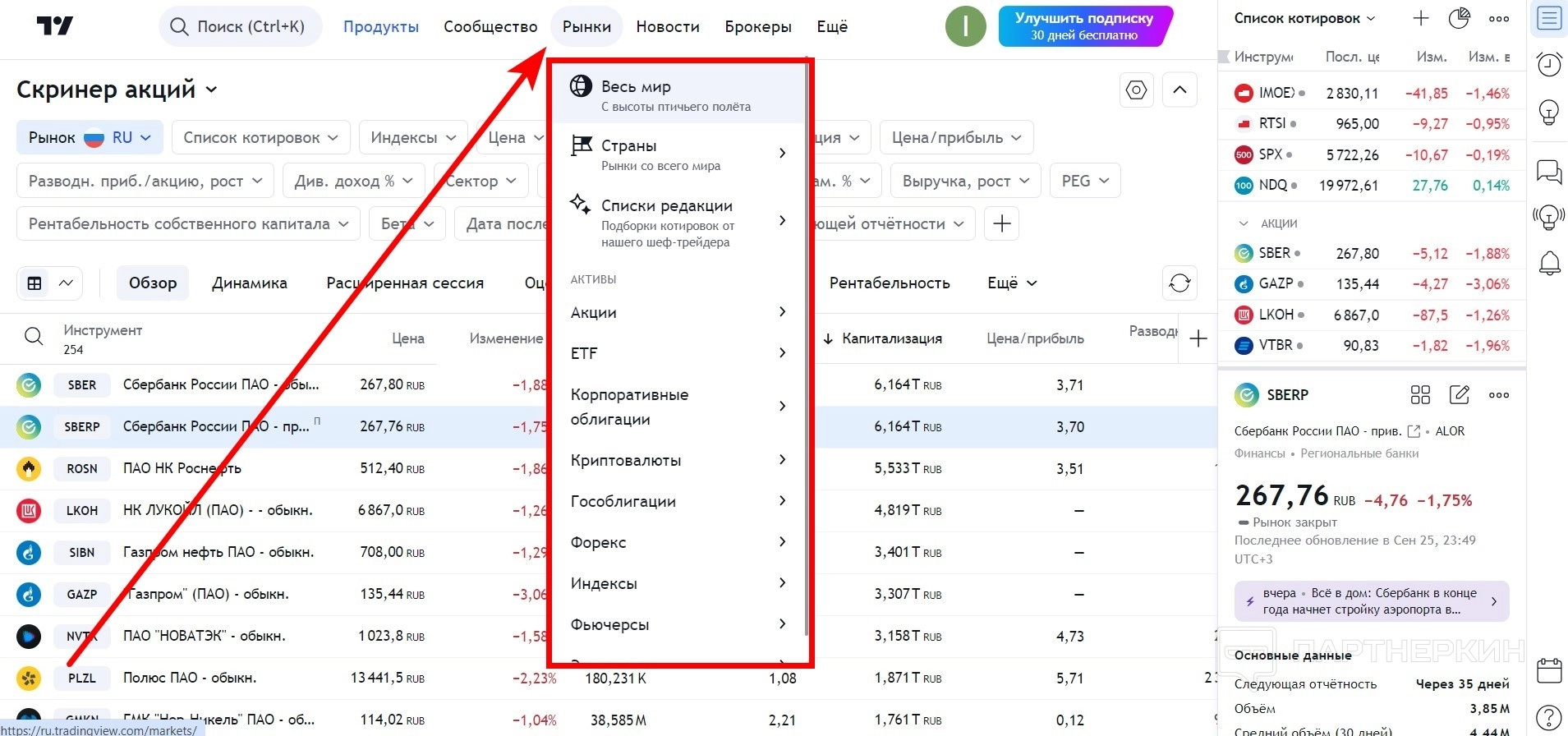Open the chat icon in right sidebar
This screenshot has height=736, width=1568.
pos(1549,172)
